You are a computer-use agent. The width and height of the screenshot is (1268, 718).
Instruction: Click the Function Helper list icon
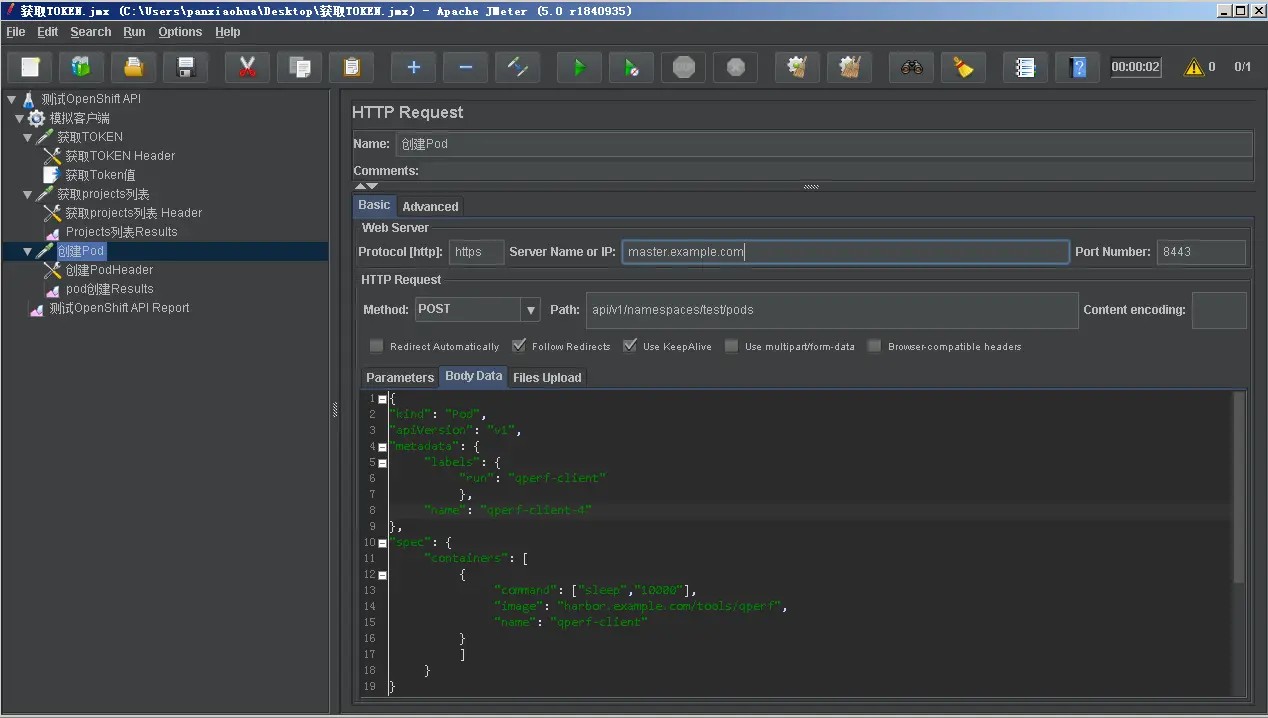point(1025,68)
